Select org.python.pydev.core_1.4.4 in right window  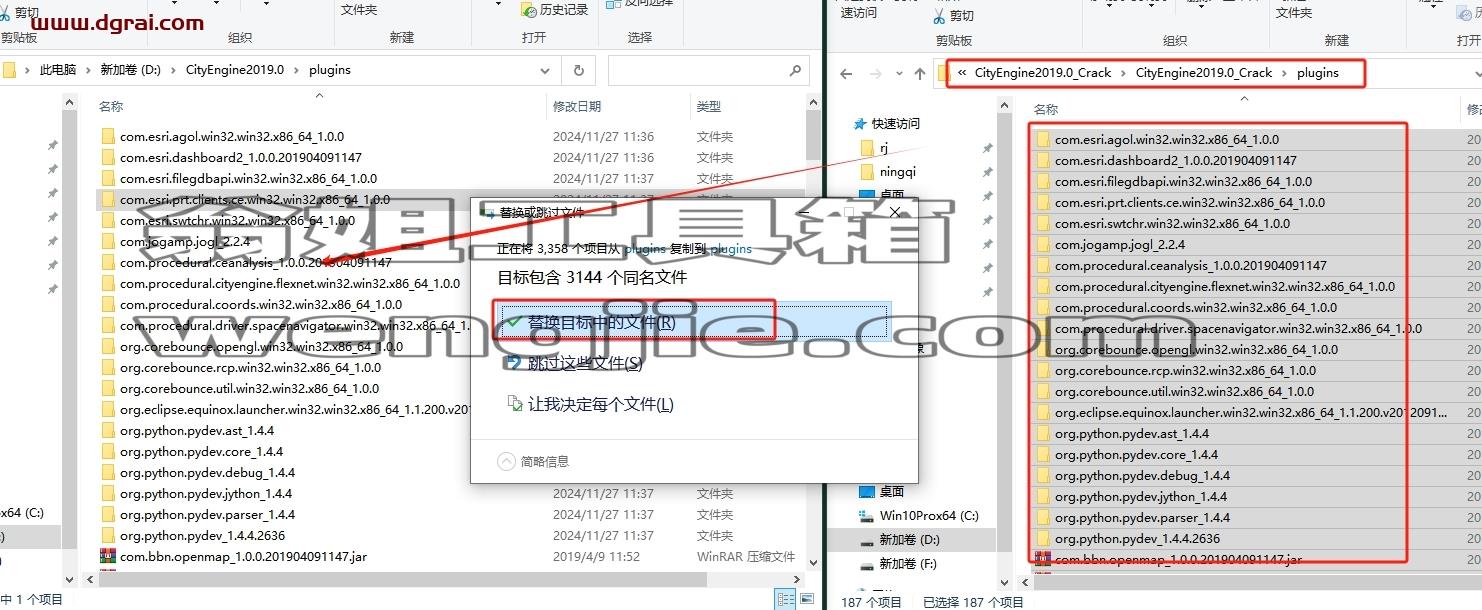tap(1137, 454)
